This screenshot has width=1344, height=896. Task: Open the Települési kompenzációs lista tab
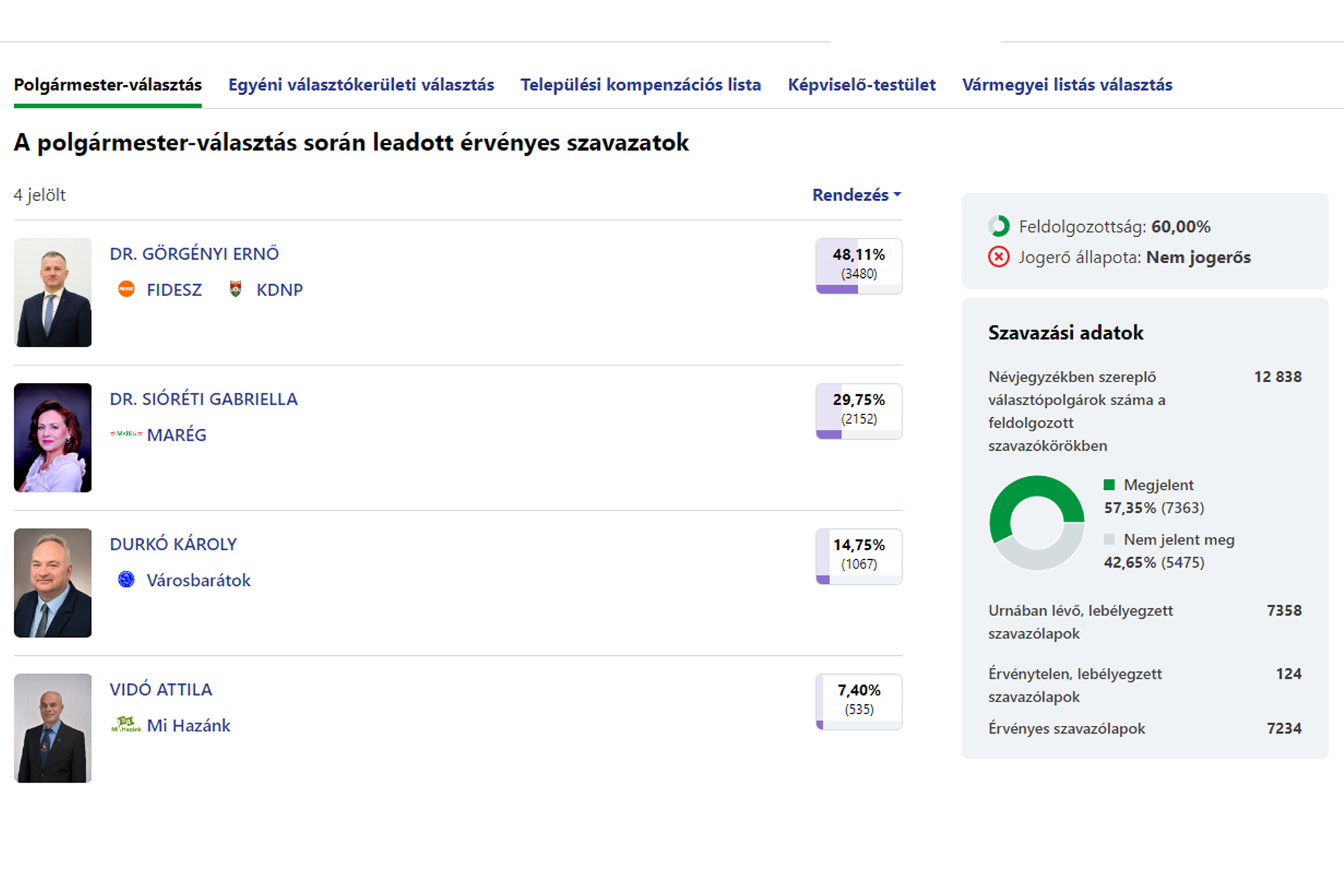coord(640,85)
